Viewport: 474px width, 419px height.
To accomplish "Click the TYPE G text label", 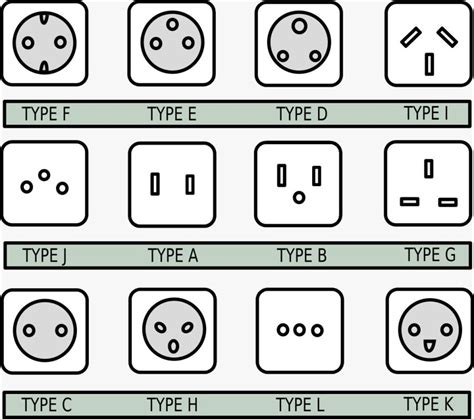I will tap(430, 255).
